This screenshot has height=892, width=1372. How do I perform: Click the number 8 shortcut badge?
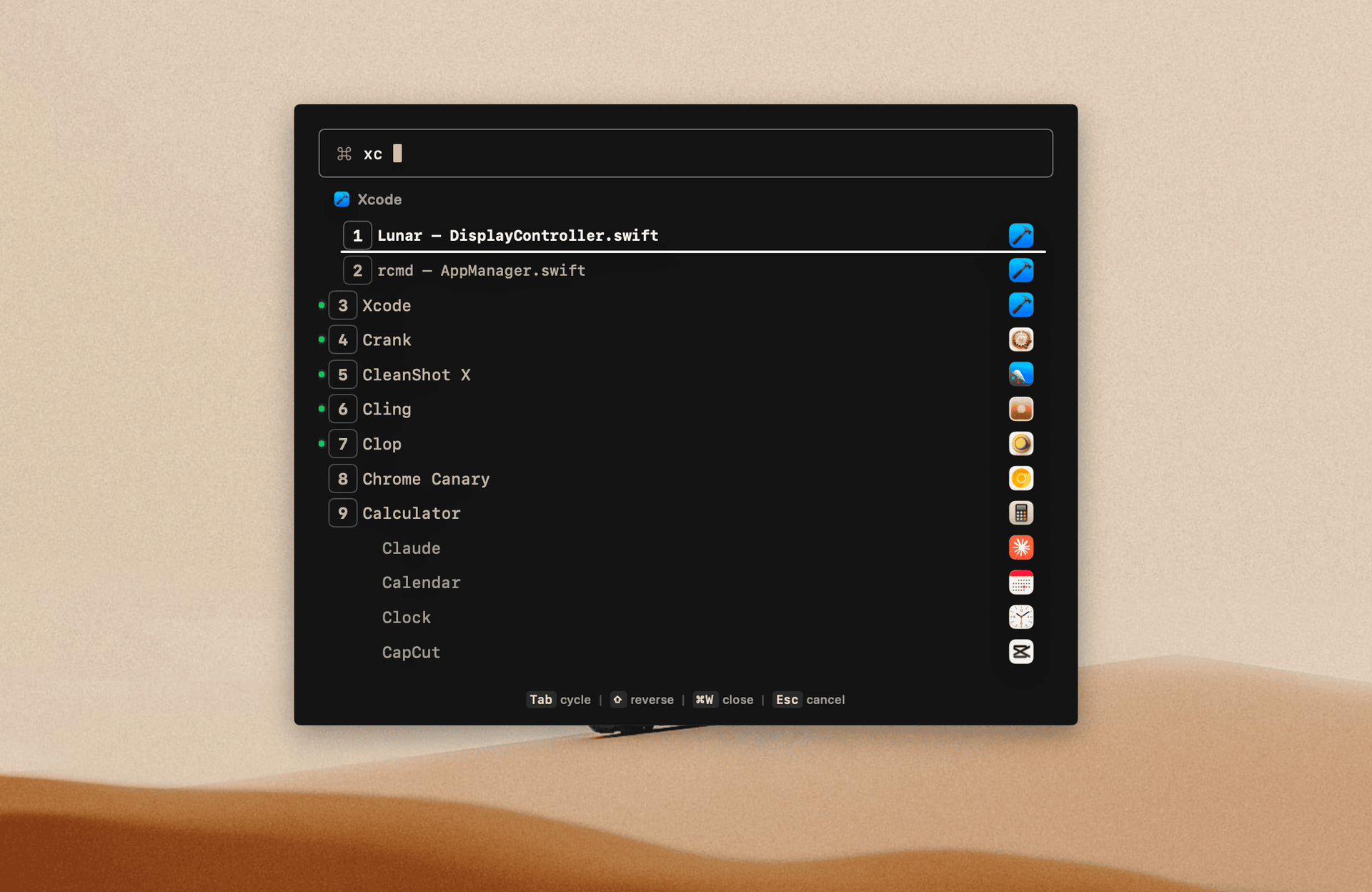pos(343,478)
